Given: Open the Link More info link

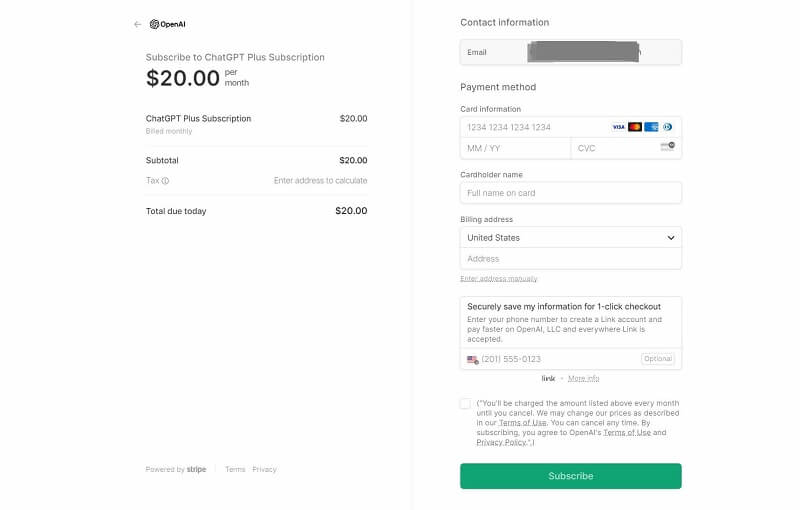Looking at the screenshot, I should point(583,379).
